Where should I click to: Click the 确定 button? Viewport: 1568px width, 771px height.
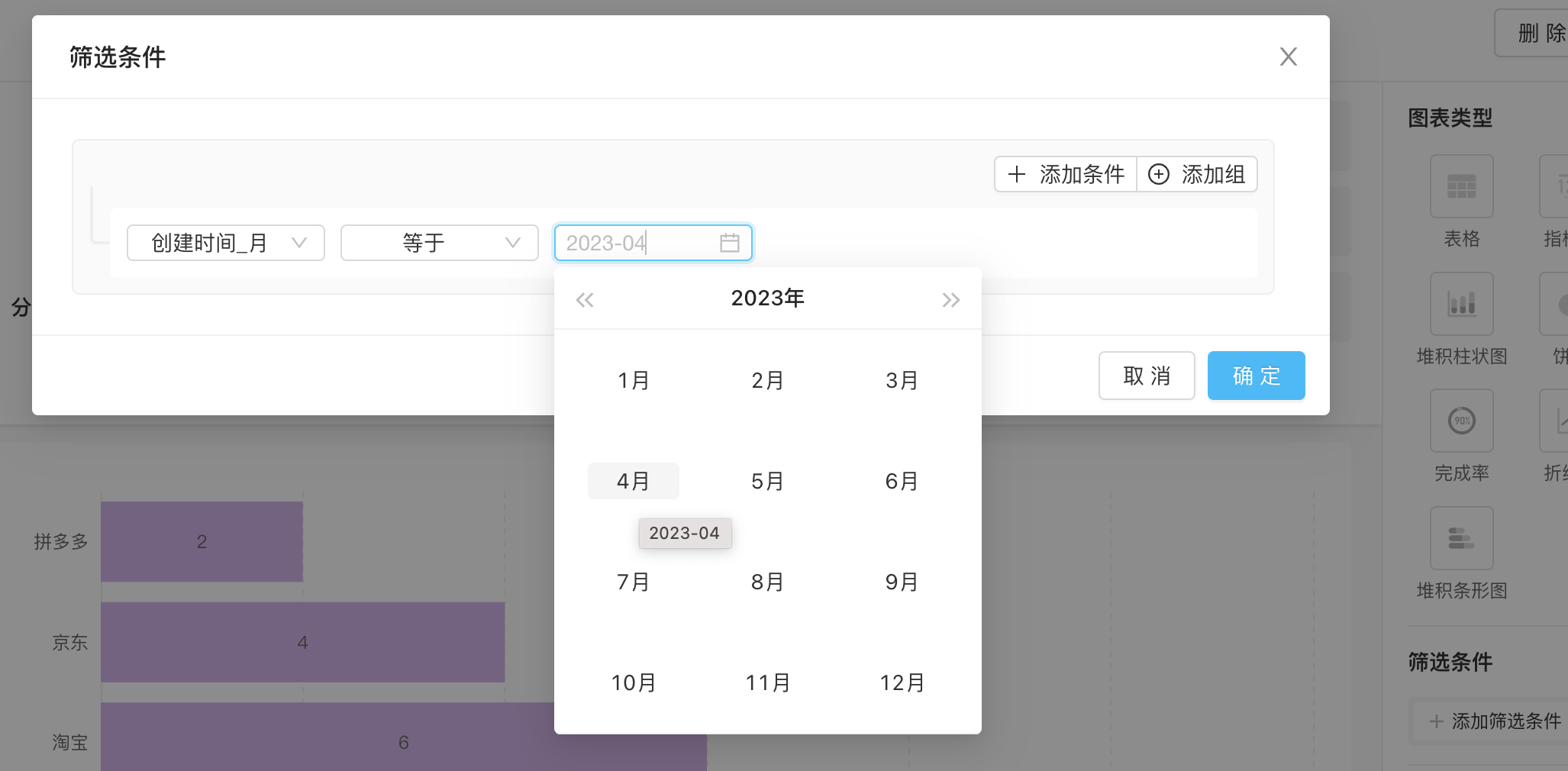tap(1257, 376)
